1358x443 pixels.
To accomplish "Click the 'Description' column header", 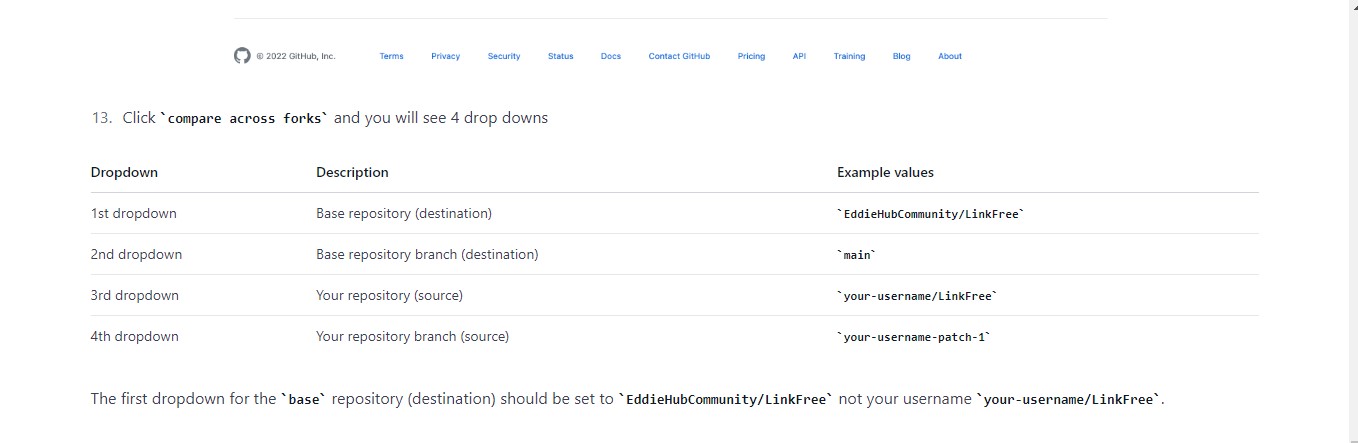I will [352, 172].
